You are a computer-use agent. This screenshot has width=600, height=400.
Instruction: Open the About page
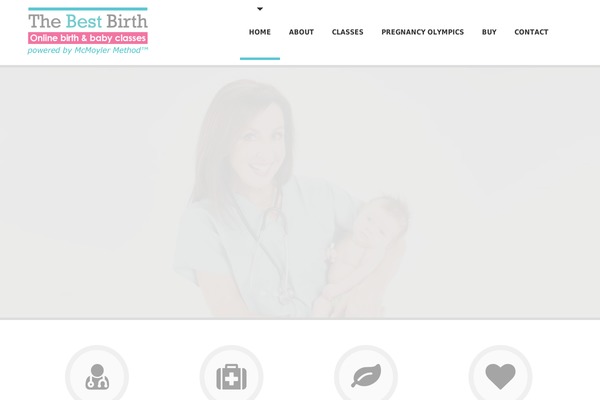(301, 32)
